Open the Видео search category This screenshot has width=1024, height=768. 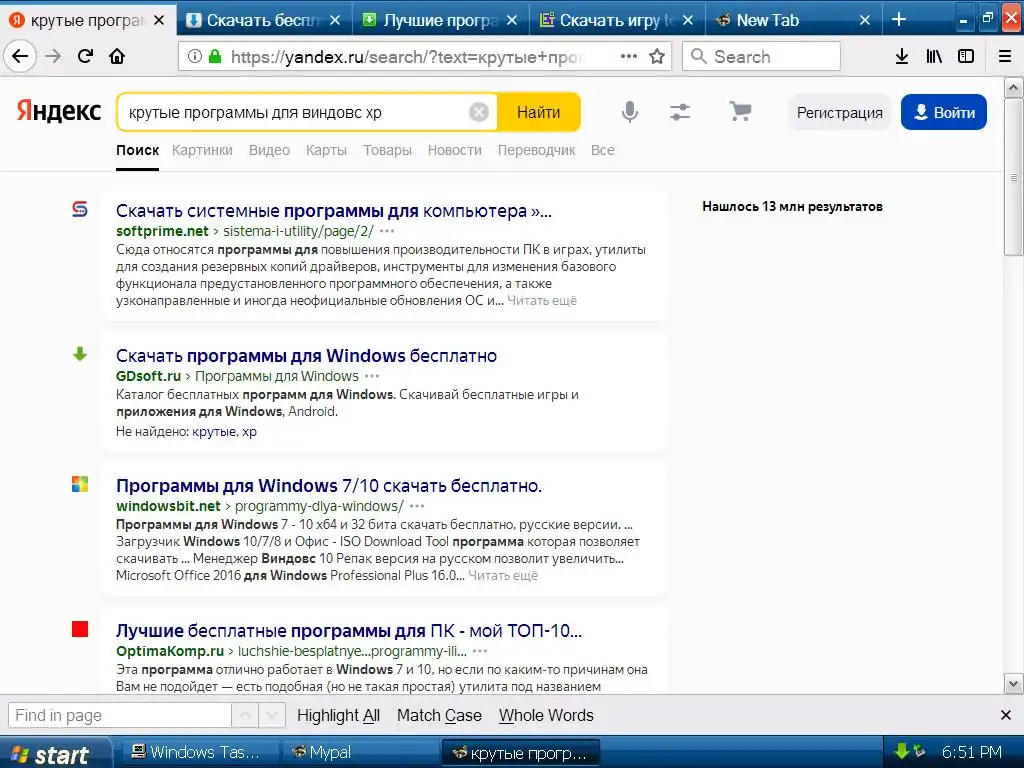pos(269,150)
